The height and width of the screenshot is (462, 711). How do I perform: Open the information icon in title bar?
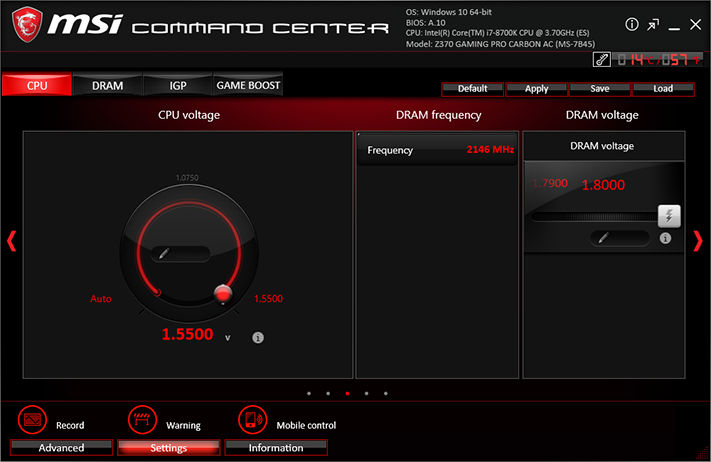tap(632, 24)
